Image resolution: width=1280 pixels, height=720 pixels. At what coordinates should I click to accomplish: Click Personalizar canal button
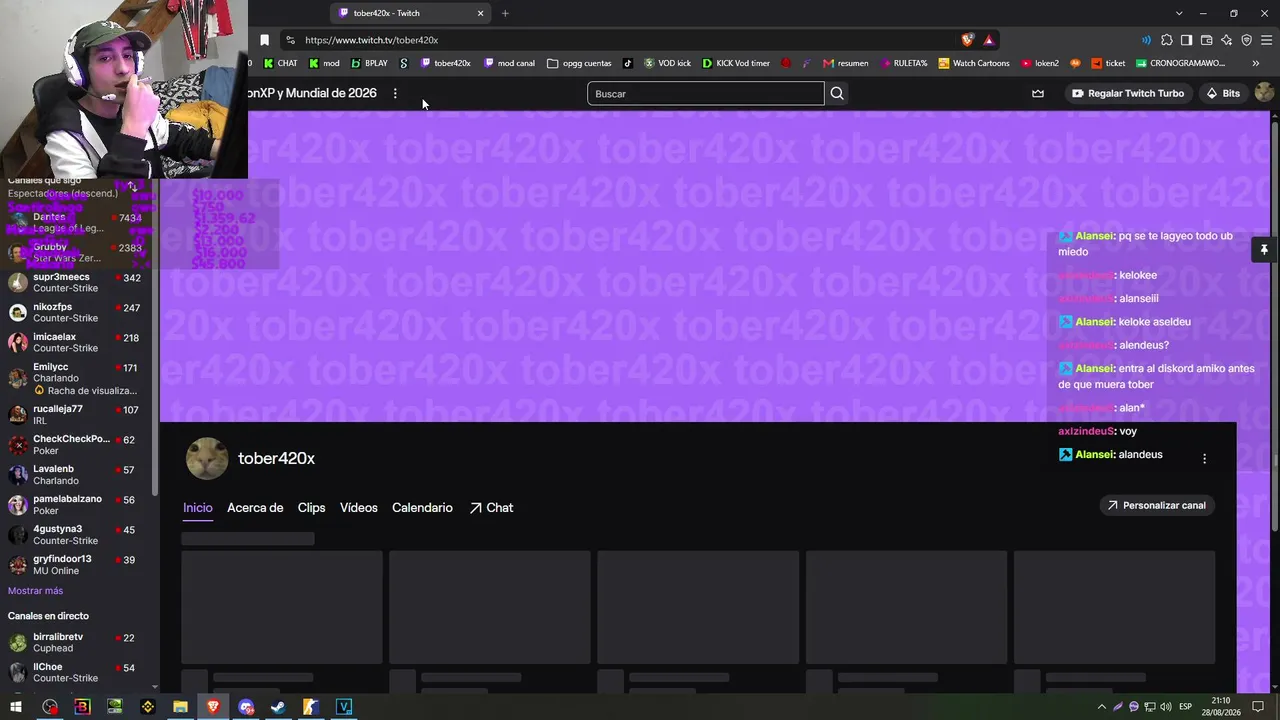[x=1156, y=506]
